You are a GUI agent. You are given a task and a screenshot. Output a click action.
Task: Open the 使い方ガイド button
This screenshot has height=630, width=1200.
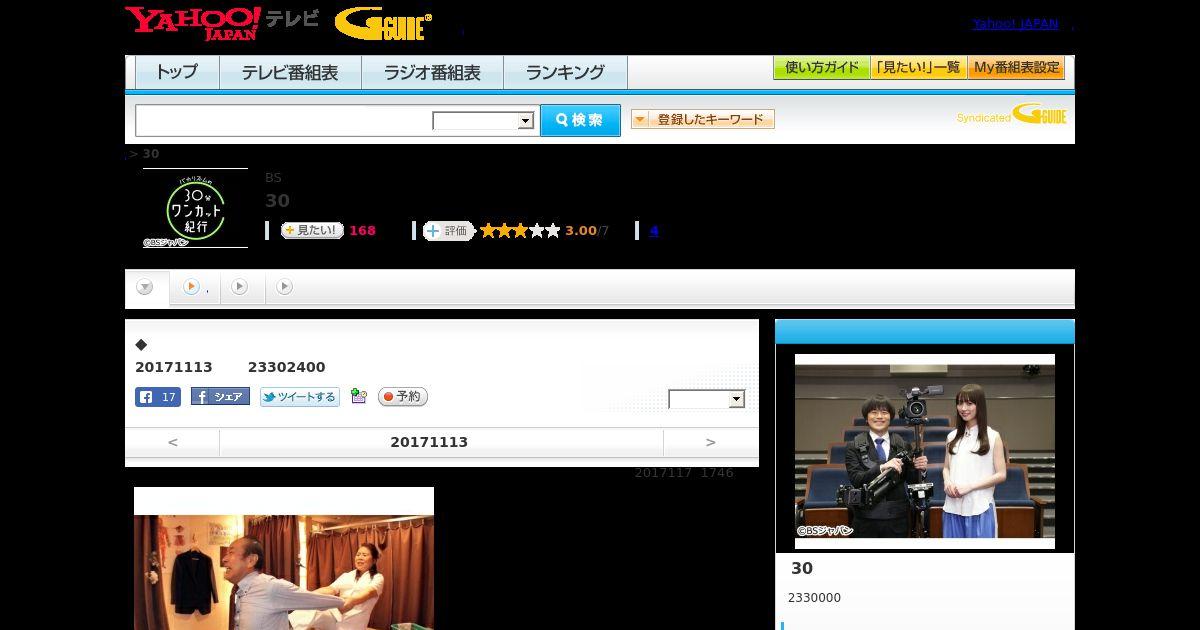point(821,68)
